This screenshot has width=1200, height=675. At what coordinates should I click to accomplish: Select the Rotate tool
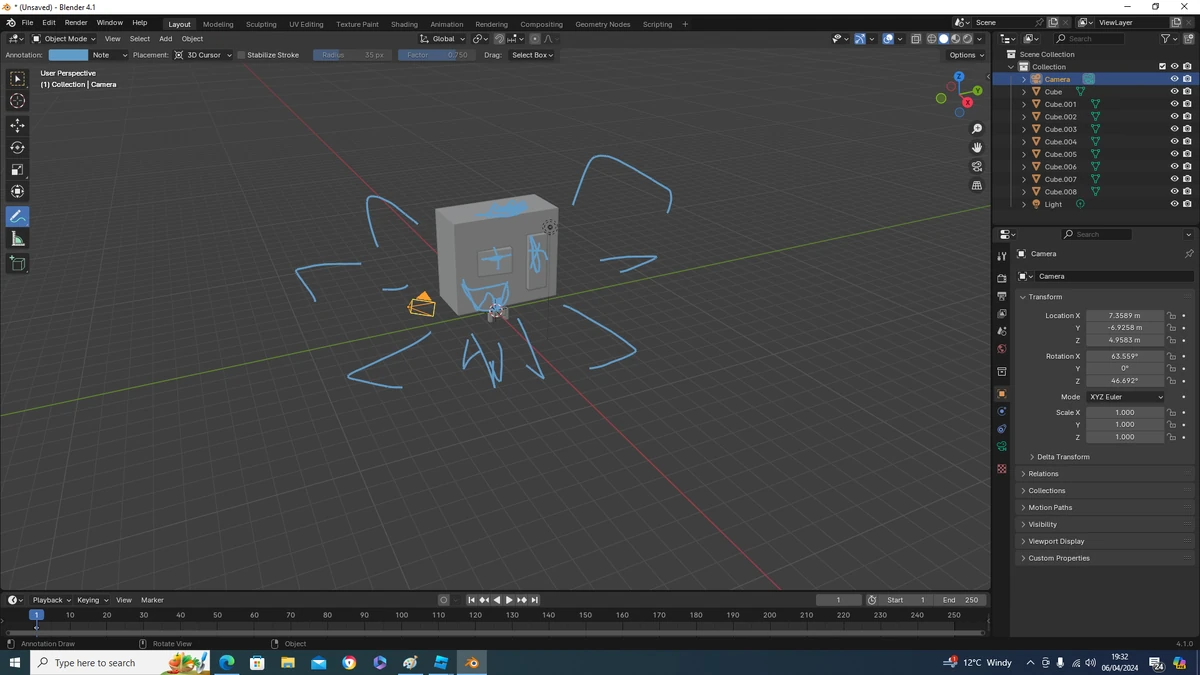coord(17,147)
